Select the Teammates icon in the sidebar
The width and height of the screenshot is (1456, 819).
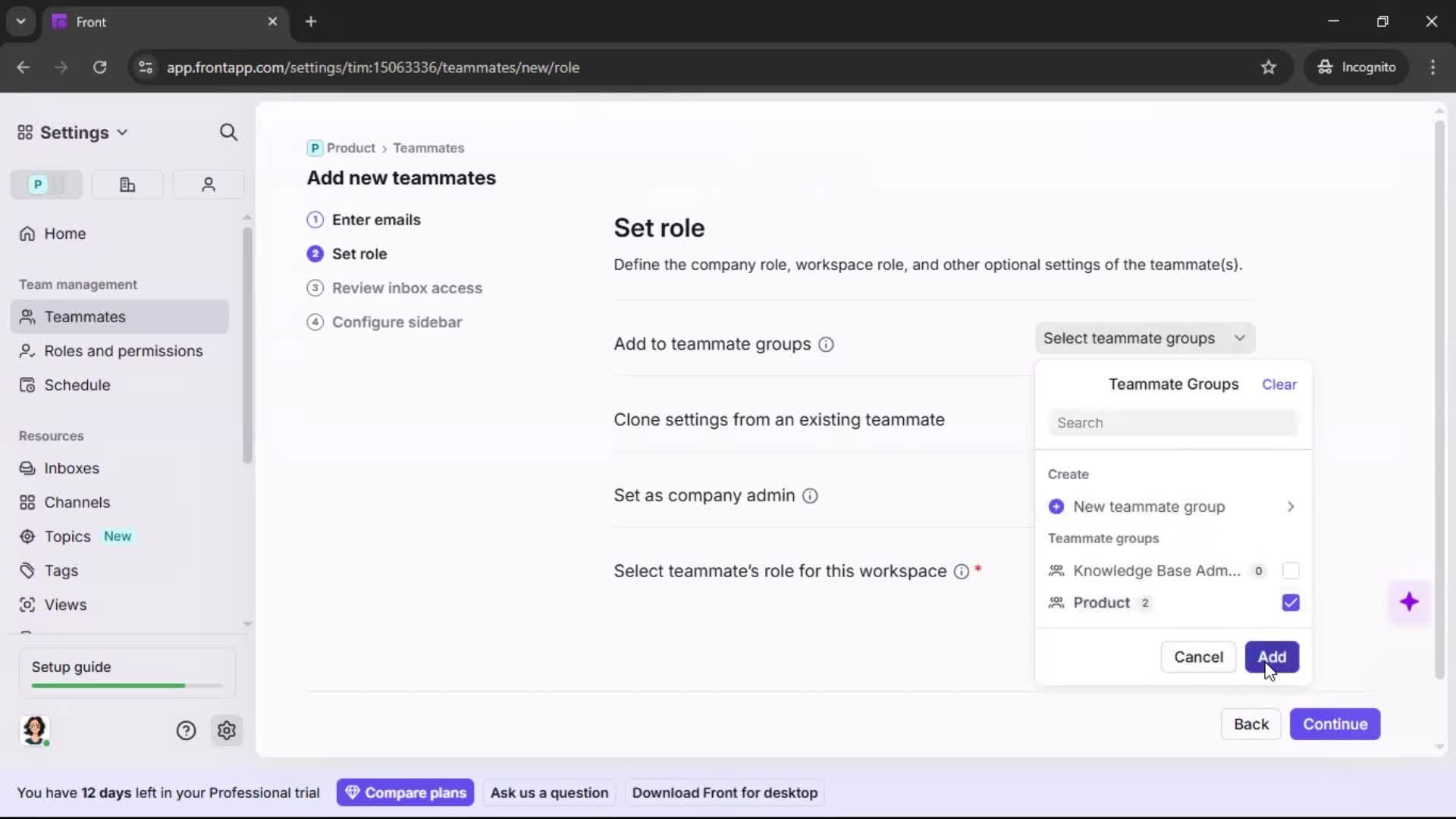coord(27,317)
